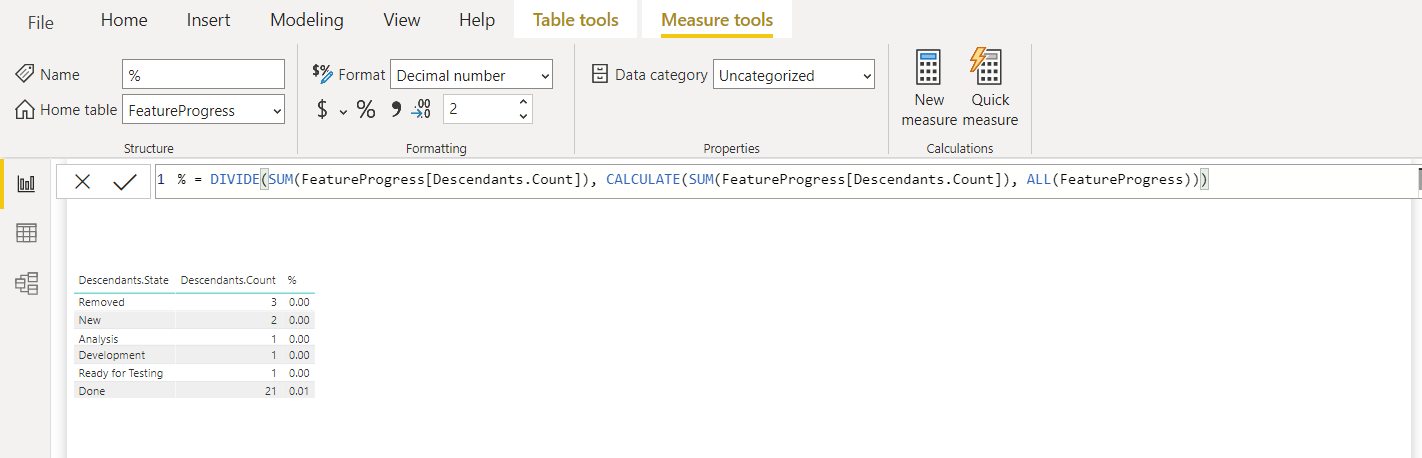Image resolution: width=1422 pixels, height=458 pixels.
Task: Click the decimal places icon
Action: [422, 110]
